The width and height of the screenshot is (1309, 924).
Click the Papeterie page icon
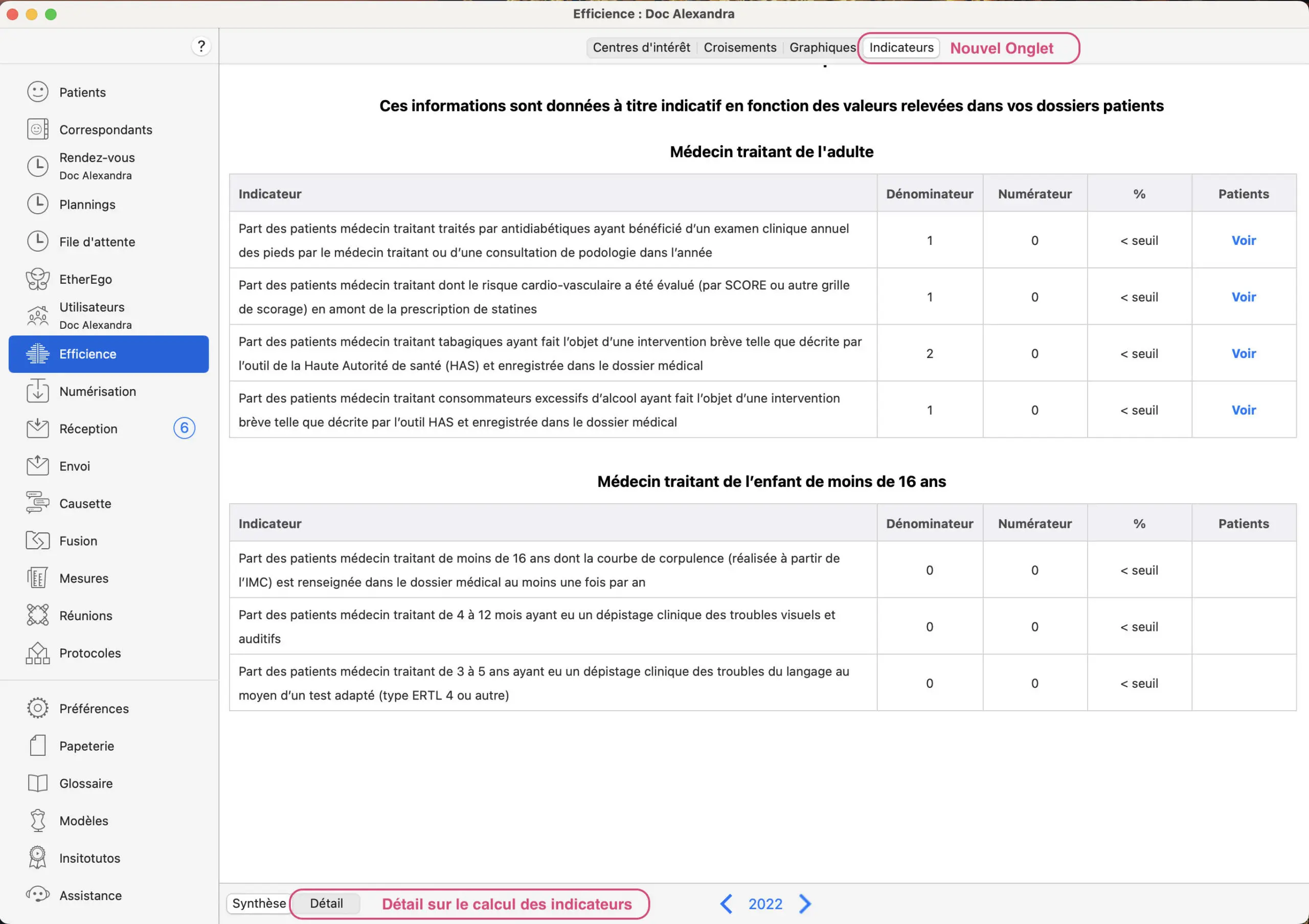(38, 746)
